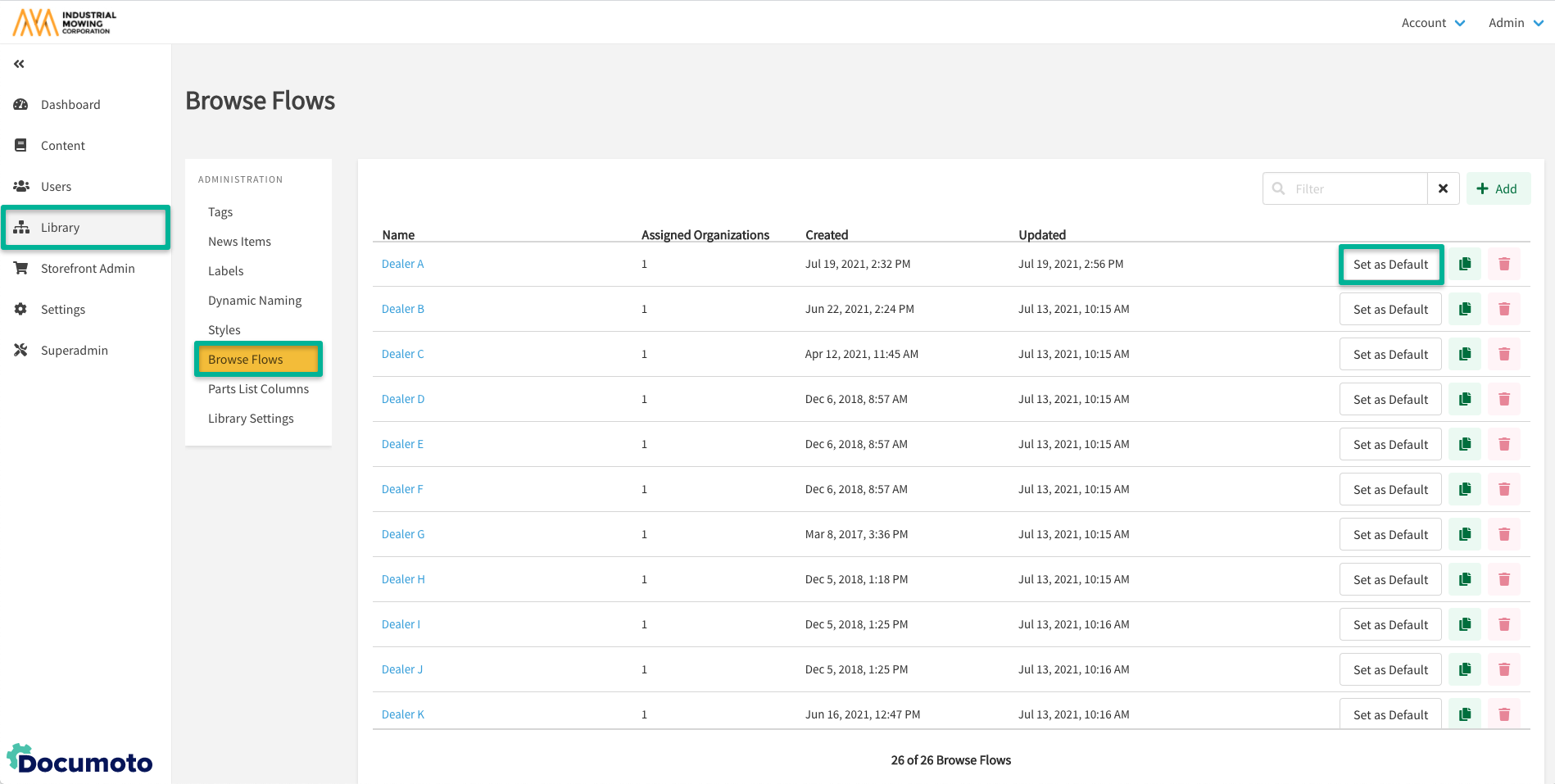This screenshot has height=784, width=1555.
Task: Clear the filter with X button
Action: [1443, 188]
